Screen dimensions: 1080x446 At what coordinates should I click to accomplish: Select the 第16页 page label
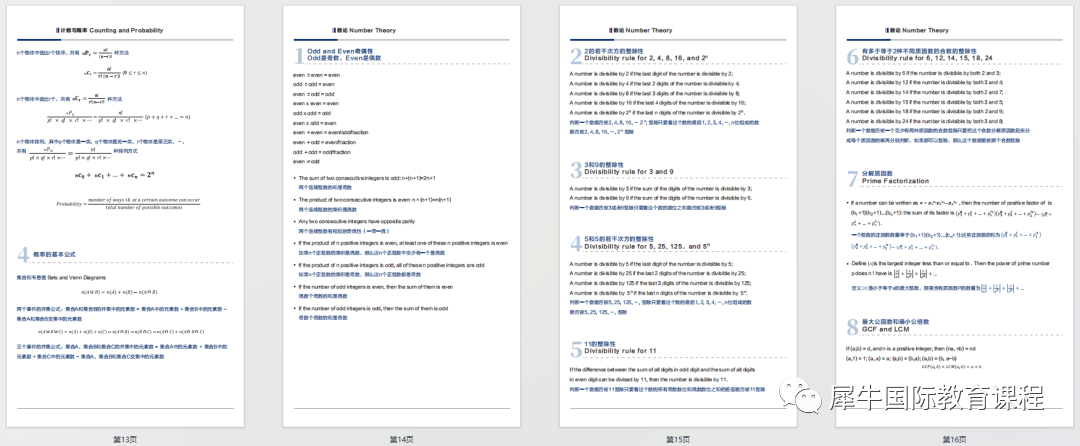click(955, 438)
